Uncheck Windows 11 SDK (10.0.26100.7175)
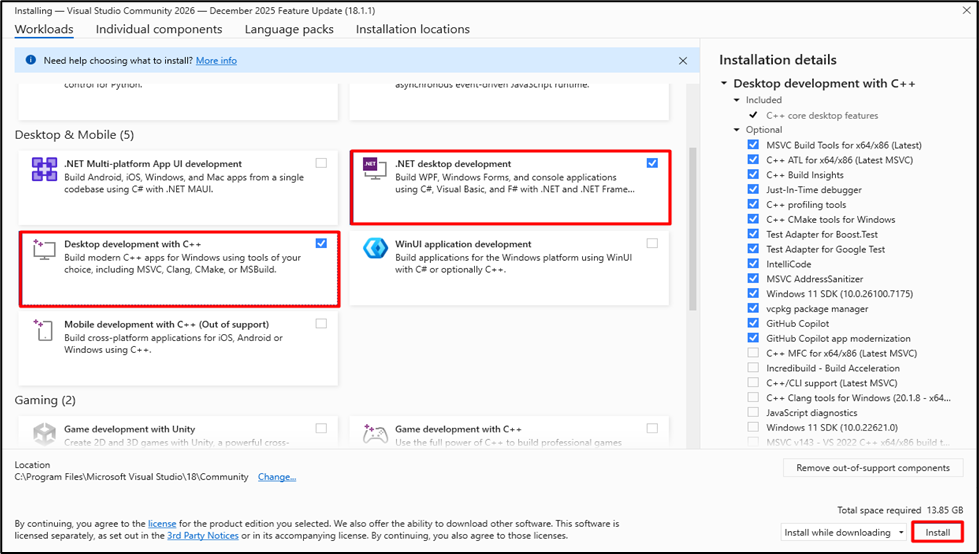Viewport: 979px width, 554px height. [753, 293]
